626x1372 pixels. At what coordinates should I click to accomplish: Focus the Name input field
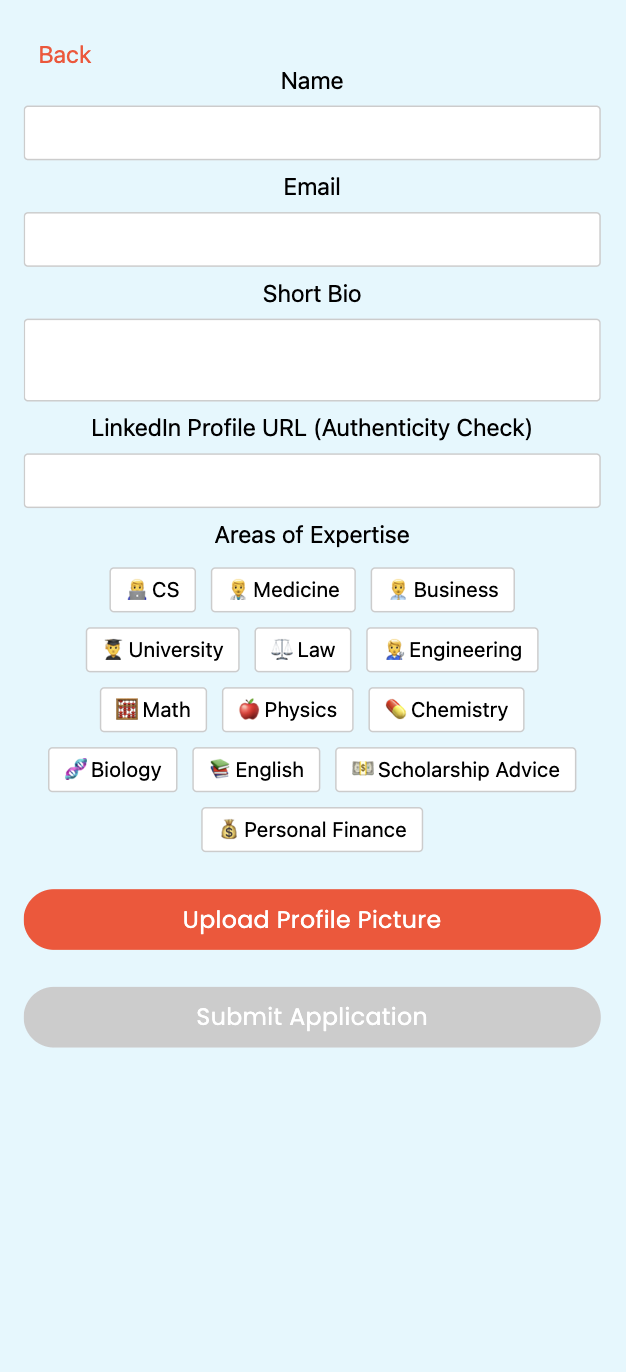(312, 133)
